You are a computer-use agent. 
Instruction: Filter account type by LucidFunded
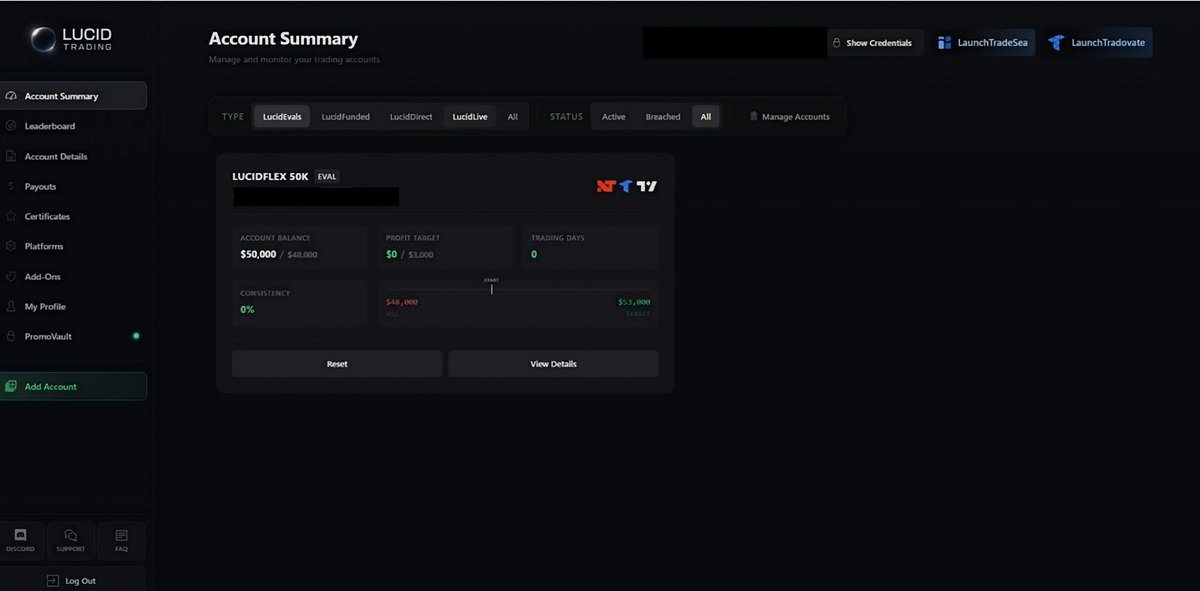click(x=345, y=117)
